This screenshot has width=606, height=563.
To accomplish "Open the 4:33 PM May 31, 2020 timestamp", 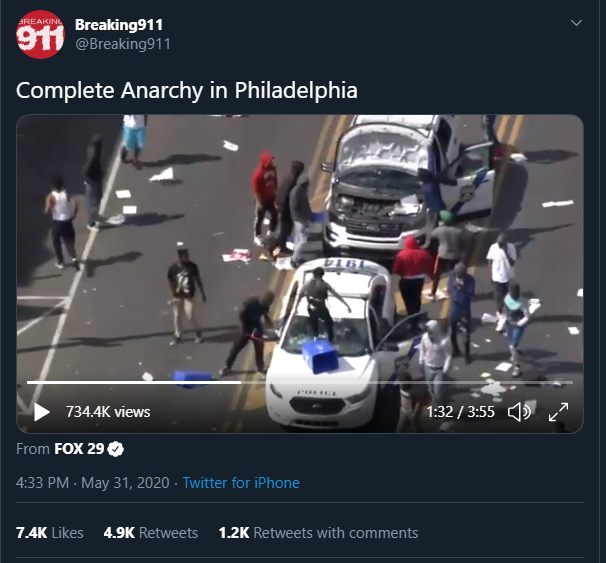I will click(93, 483).
